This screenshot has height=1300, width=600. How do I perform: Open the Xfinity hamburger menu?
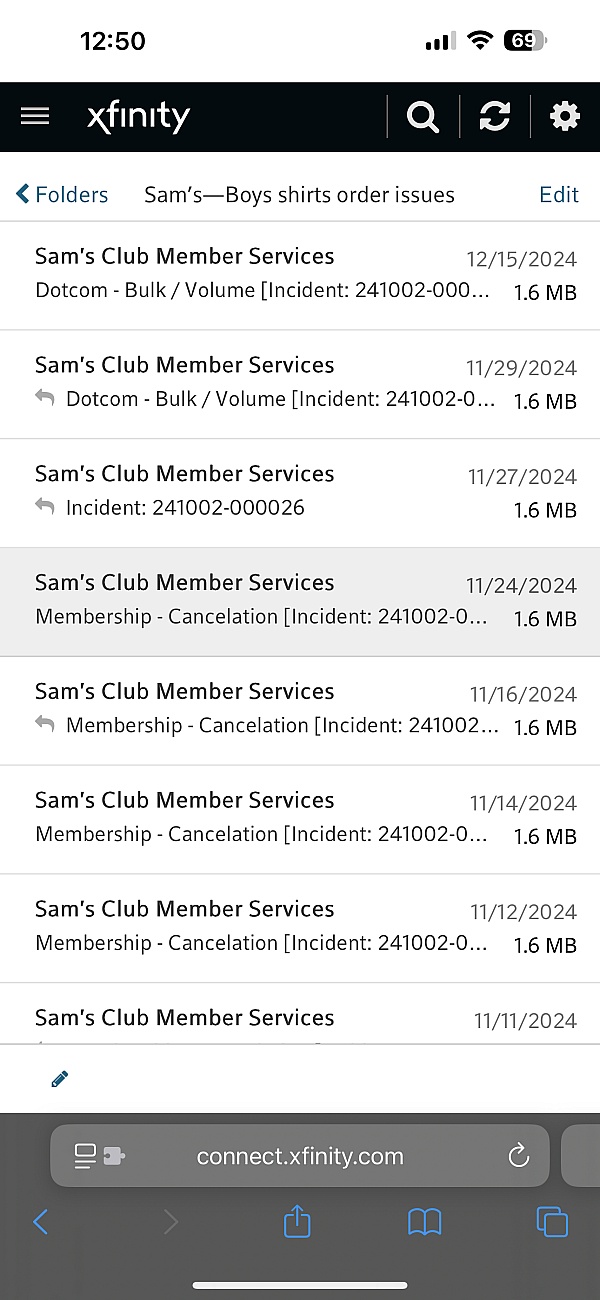(x=35, y=117)
